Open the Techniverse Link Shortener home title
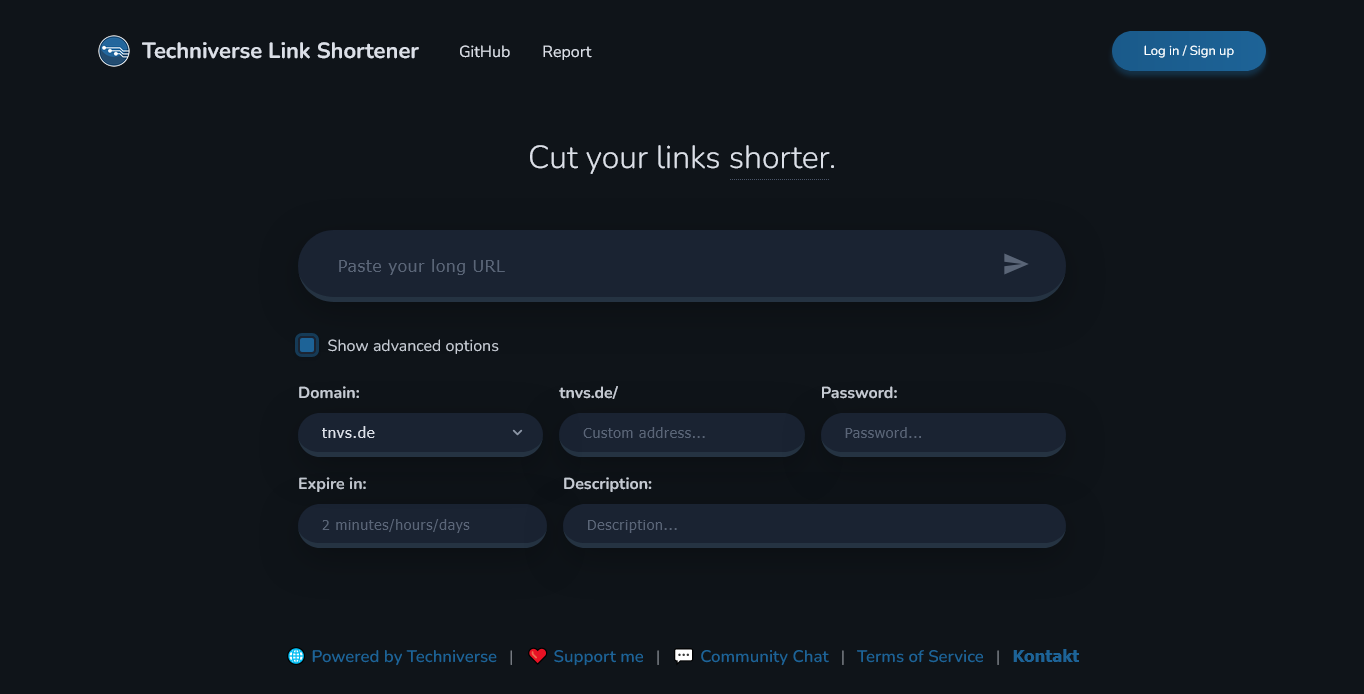Viewport: 1364px width, 694px height. pos(280,51)
